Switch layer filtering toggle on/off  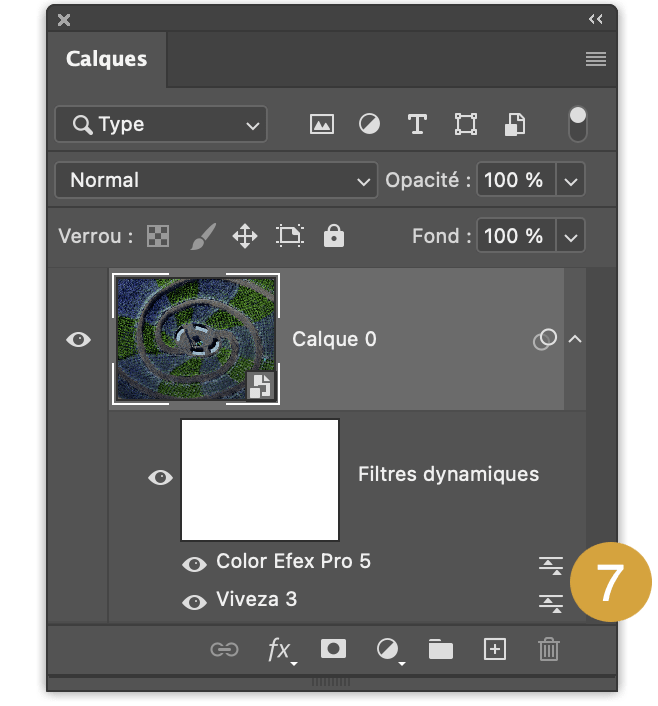pos(578,124)
